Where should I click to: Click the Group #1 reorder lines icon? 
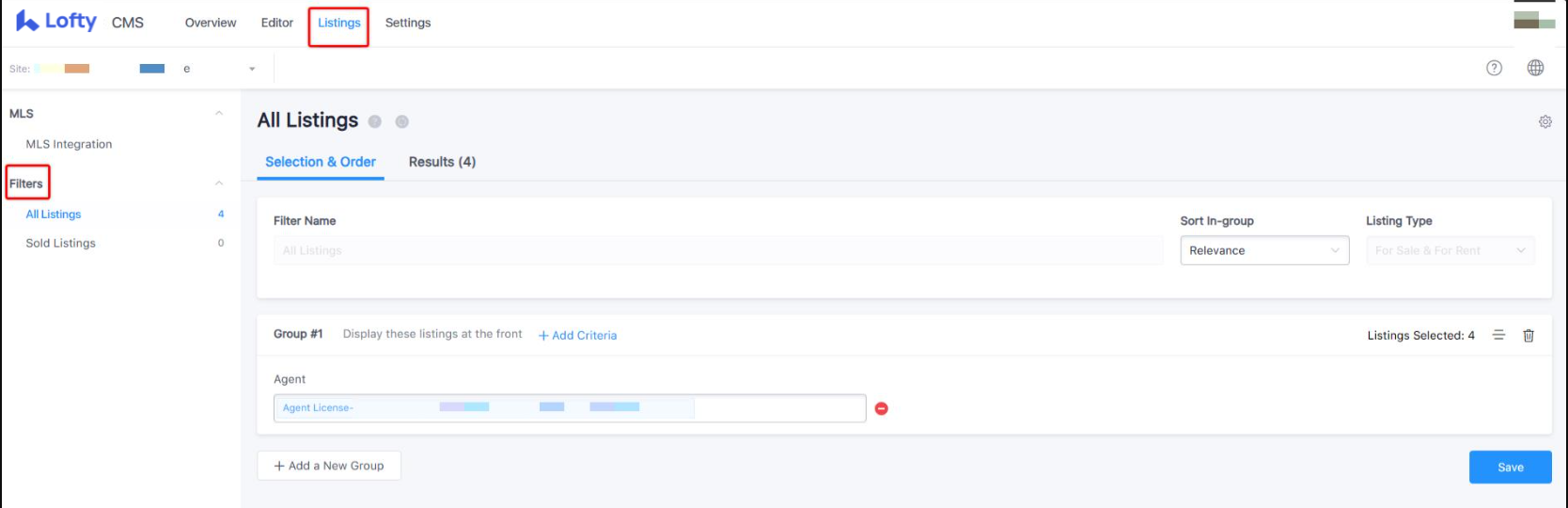tap(1498, 335)
